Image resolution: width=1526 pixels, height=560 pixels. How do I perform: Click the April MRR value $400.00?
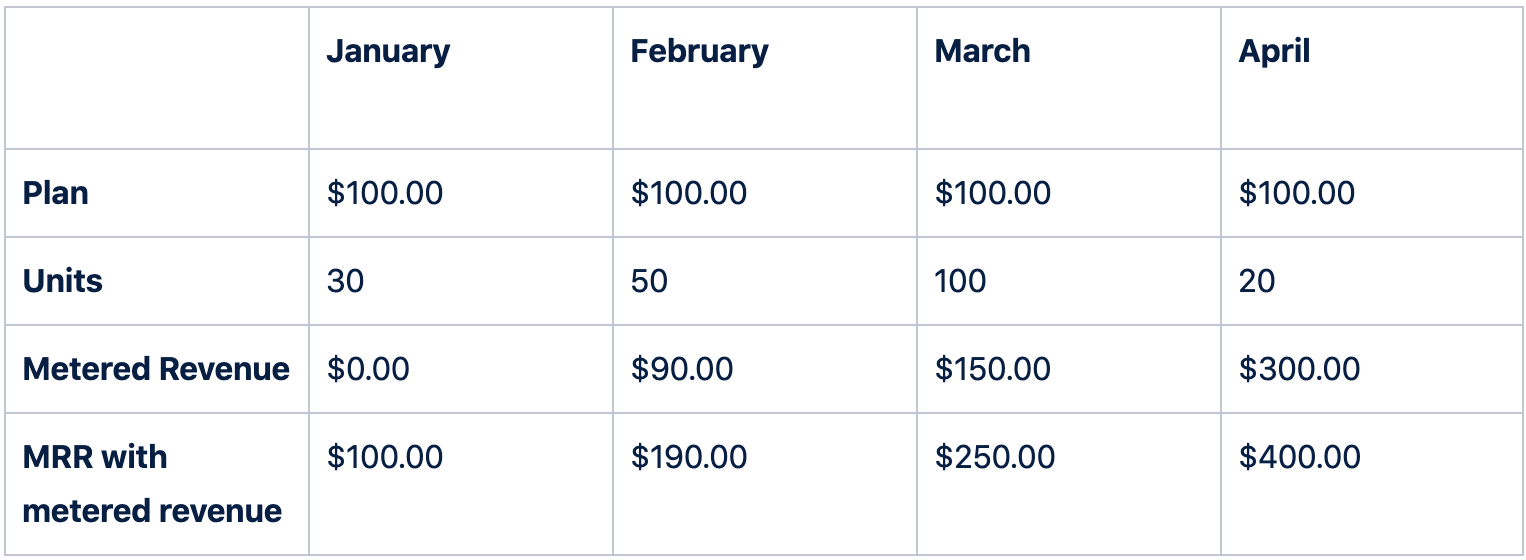[1299, 457]
